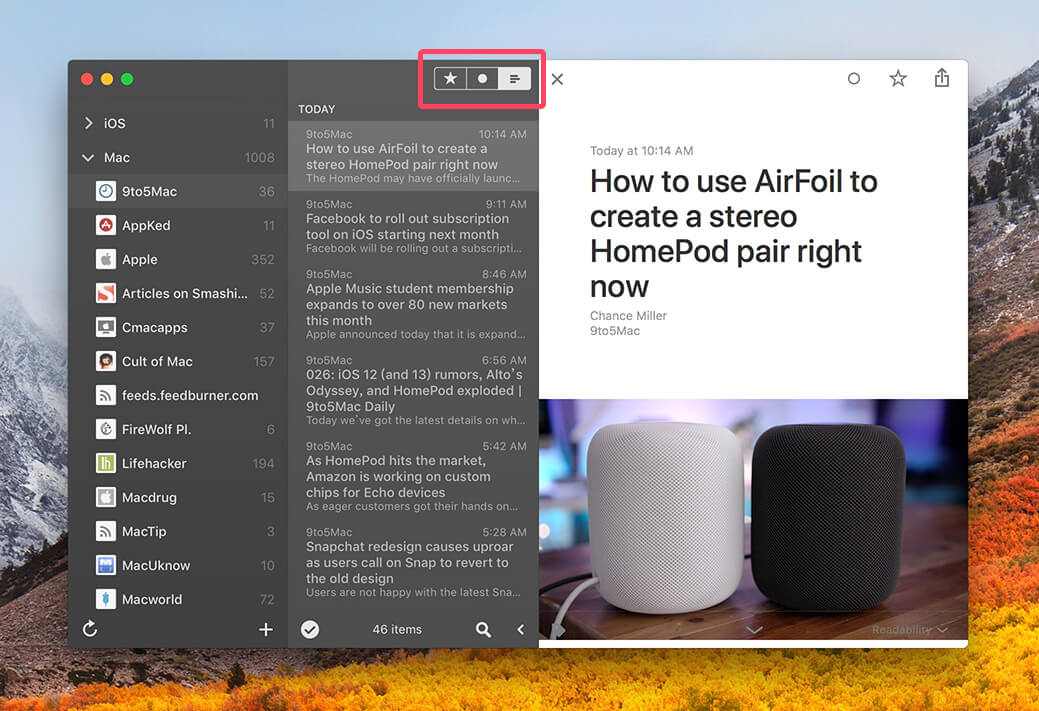
Task: Star the open AirFoil article
Action: [898, 79]
